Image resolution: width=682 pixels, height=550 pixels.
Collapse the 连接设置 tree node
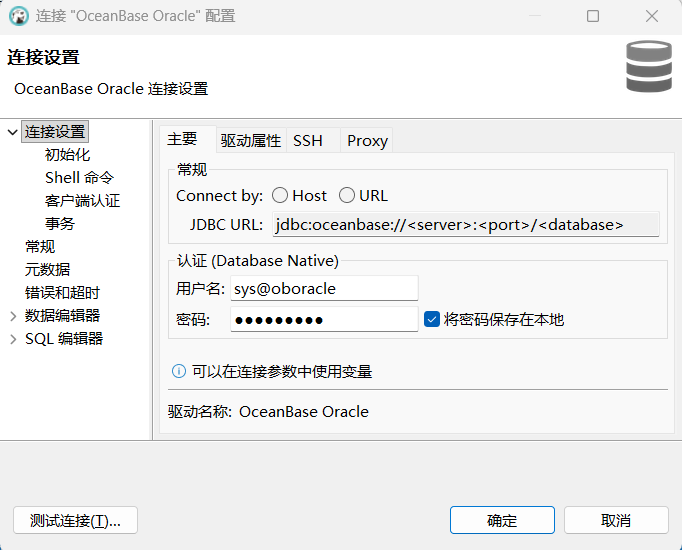(13, 132)
